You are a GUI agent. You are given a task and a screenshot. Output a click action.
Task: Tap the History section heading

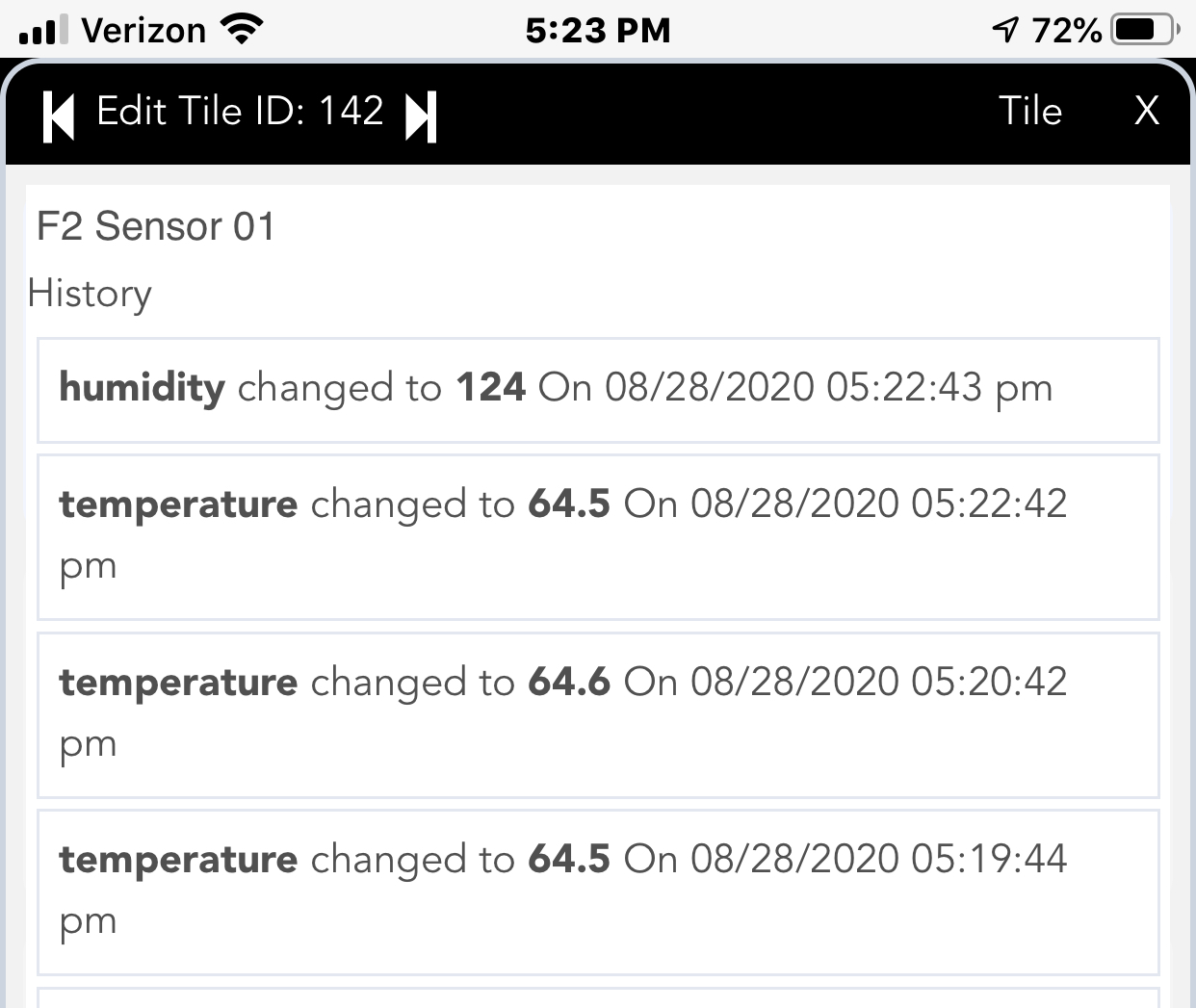click(90, 295)
